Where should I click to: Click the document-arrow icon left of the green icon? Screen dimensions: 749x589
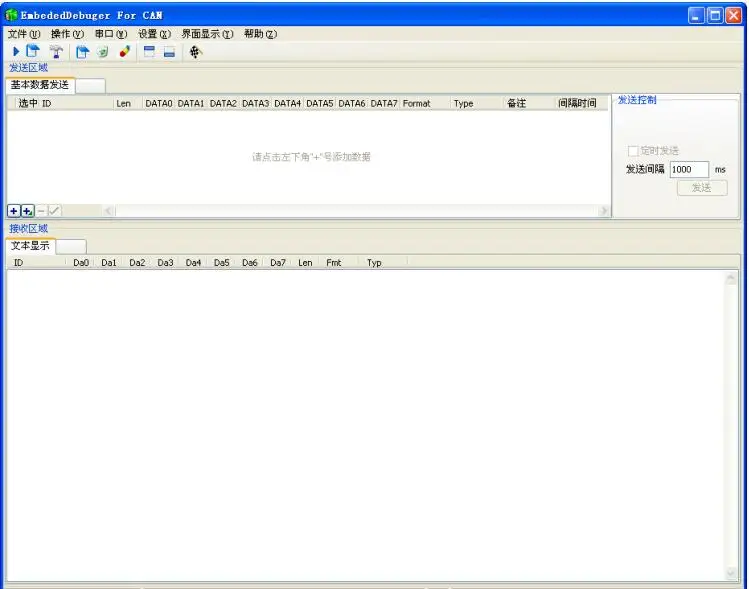(x=83, y=52)
